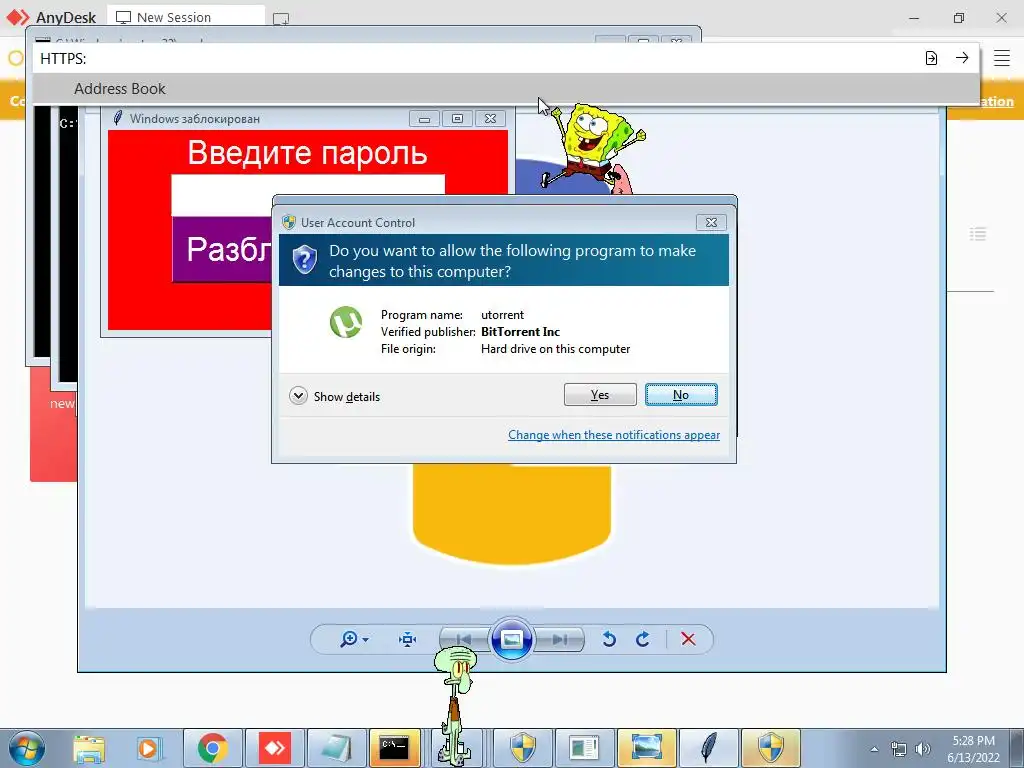Open Change when these notifications appear link
This screenshot has width=1024, height=768.
[614, 435]
